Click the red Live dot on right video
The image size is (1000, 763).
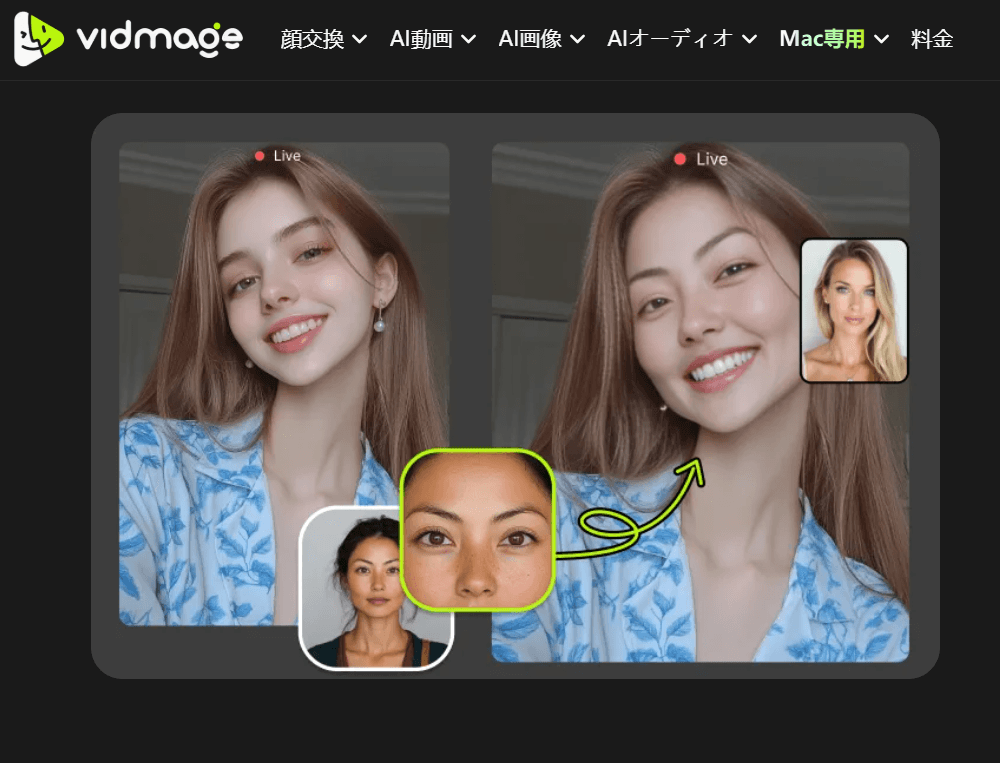point(680,159)
